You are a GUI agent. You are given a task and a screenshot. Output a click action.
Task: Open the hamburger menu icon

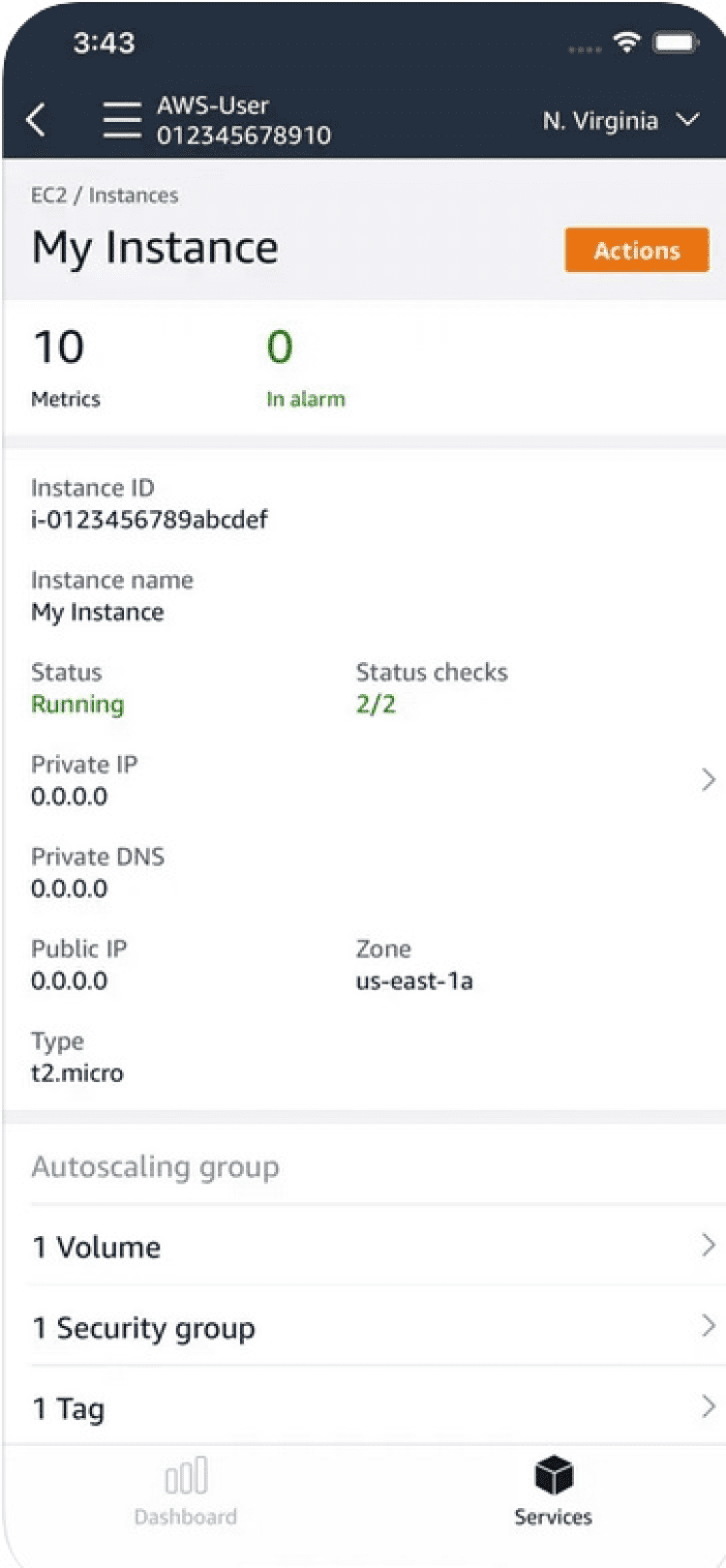point(122,120)
